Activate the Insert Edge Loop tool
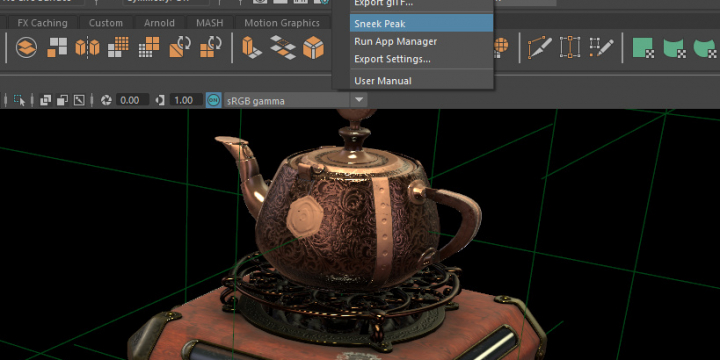 [x=570, y=47]
